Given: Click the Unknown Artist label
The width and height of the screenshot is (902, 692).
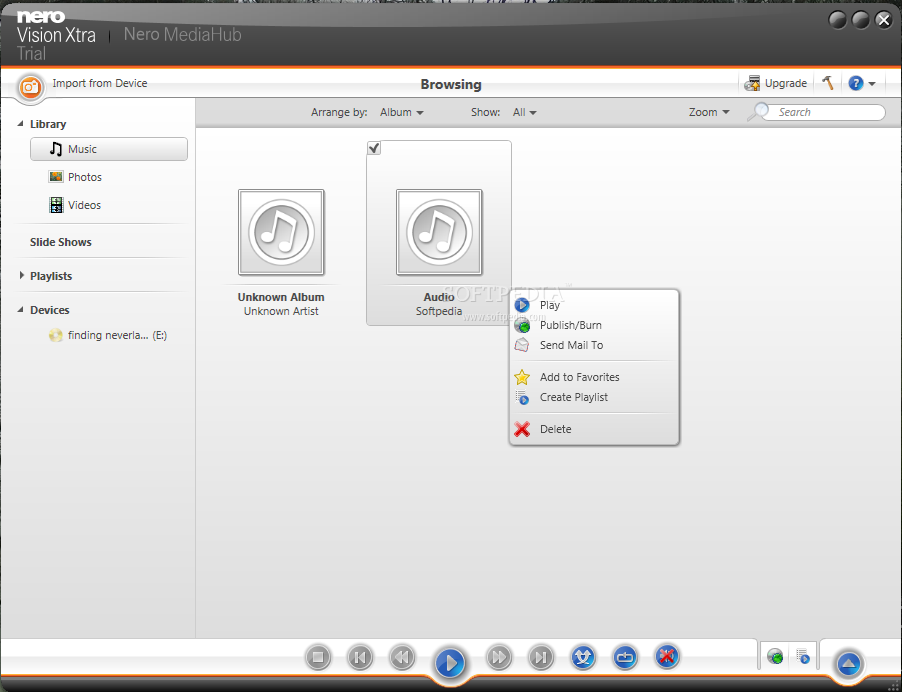Looking at the screenshot, I should click(281, 311).
